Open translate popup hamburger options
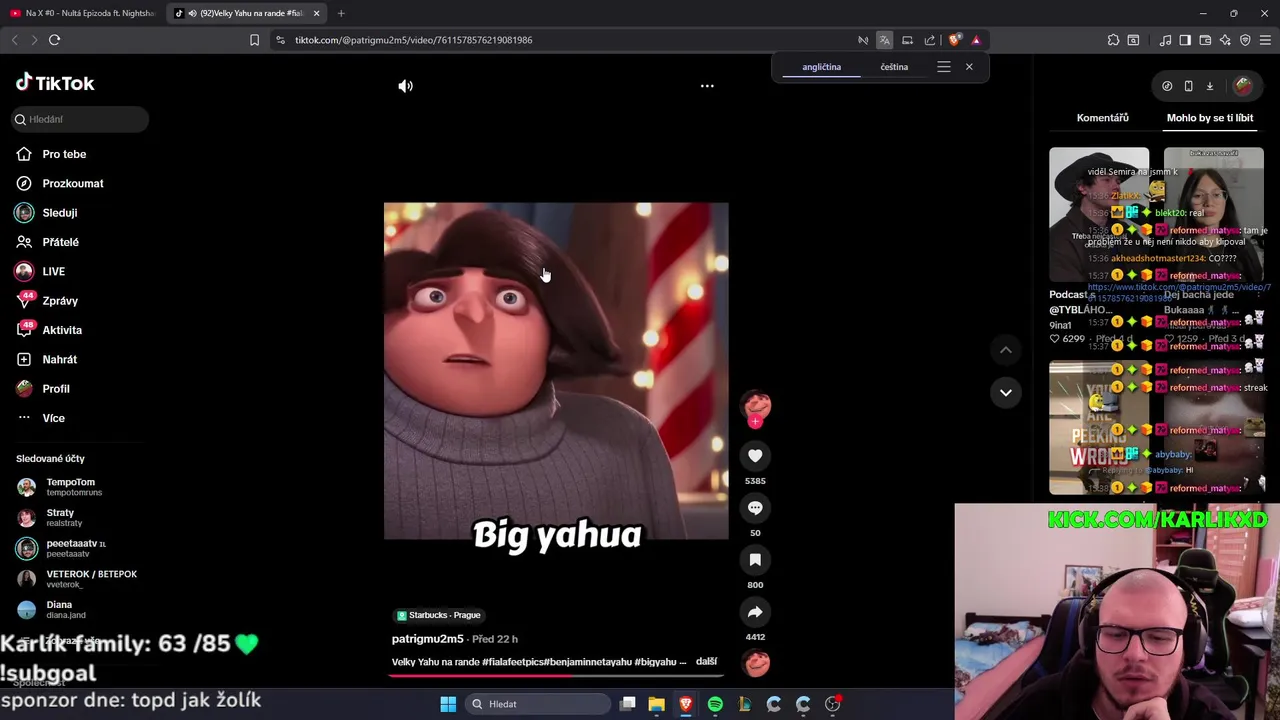This screenshot has height=720, width=1280. click(x=943, y=67)
